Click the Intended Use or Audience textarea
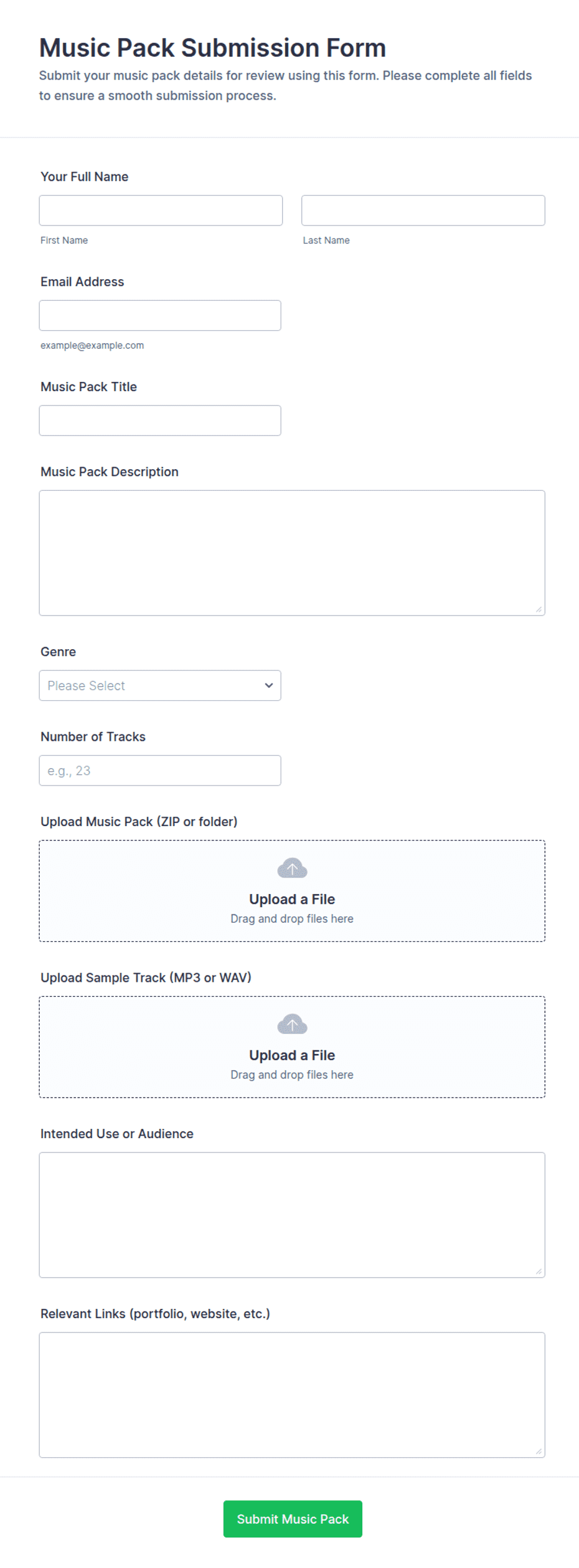Screen dimensions: 579x1568 [292, 1215]
